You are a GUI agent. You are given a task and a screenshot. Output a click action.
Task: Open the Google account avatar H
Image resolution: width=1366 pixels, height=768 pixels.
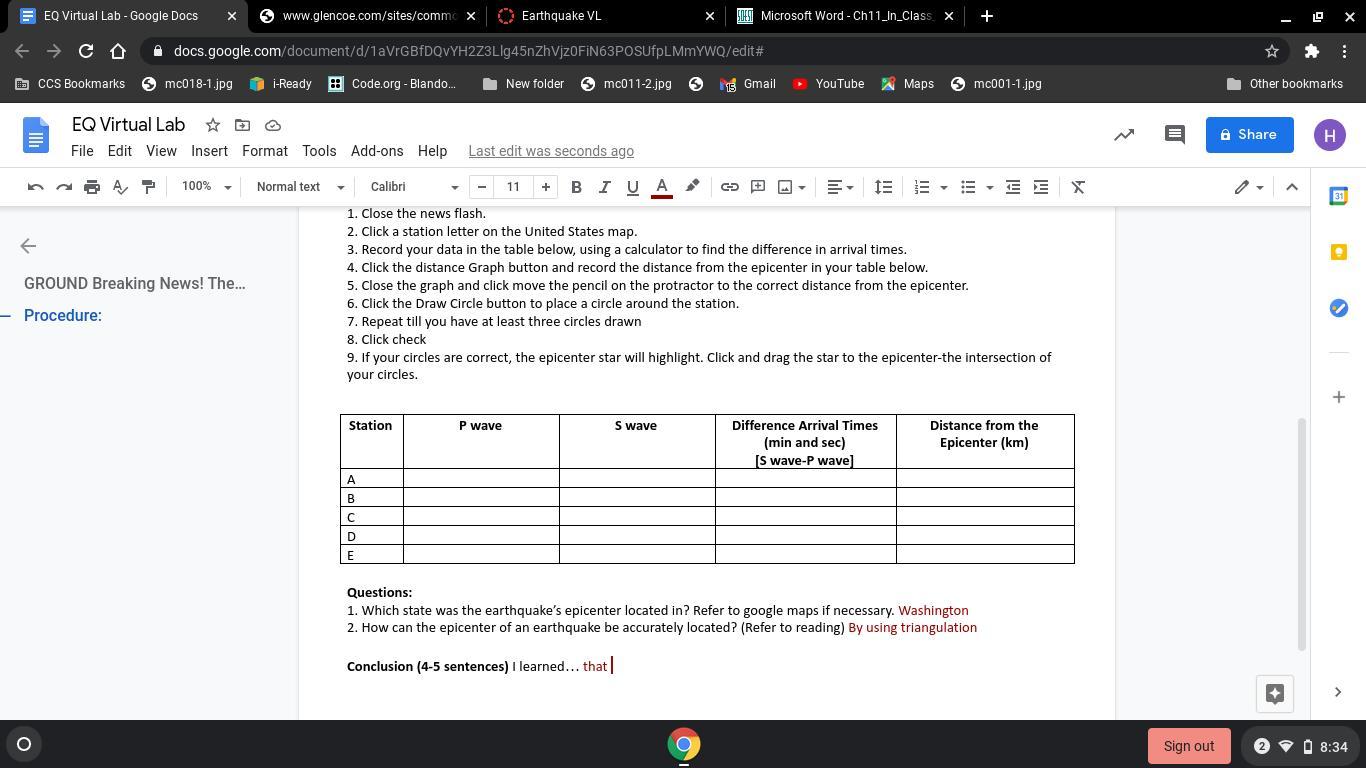pos(1330,135)
